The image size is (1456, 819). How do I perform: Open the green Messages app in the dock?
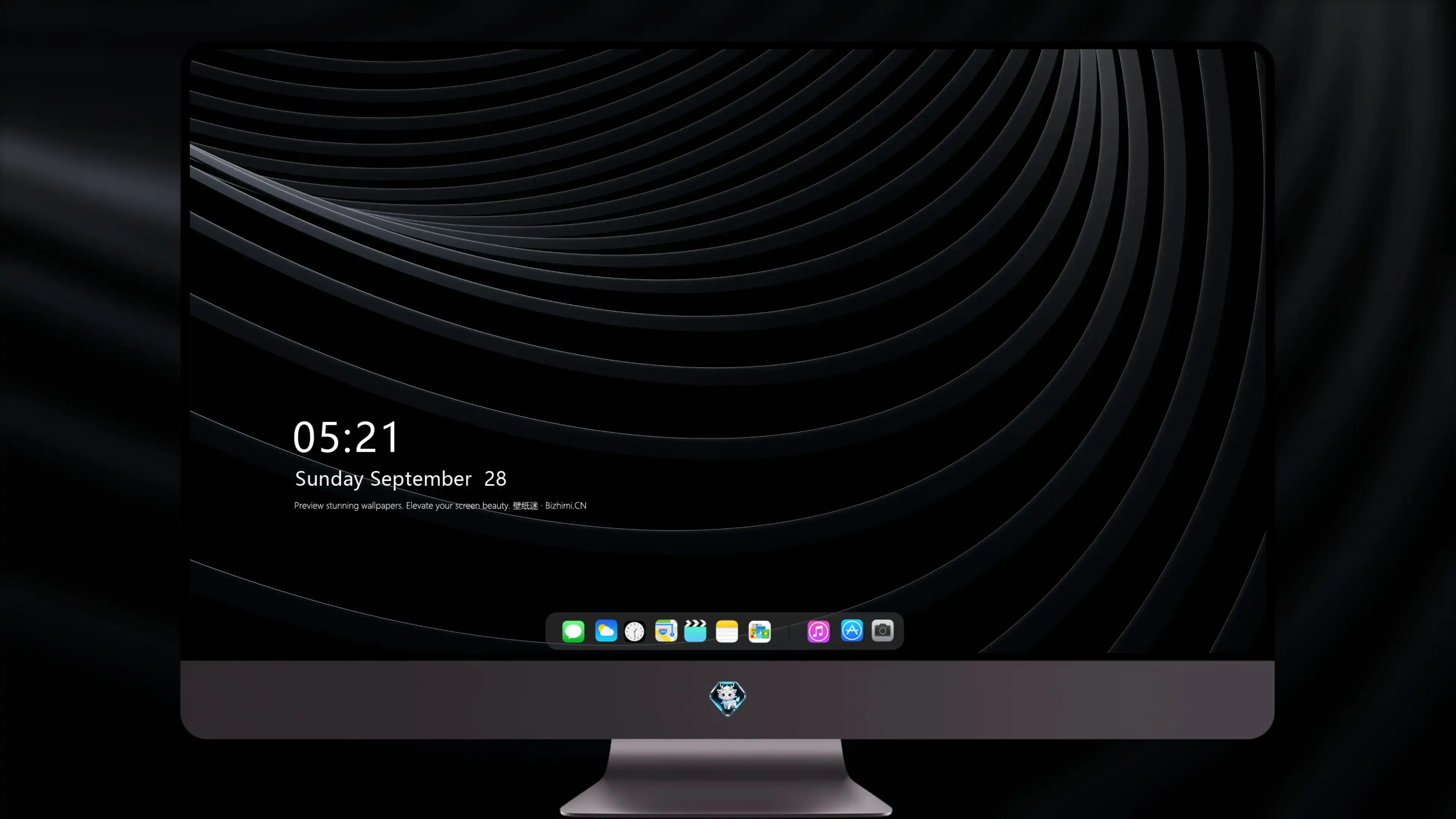pyautogui.click(x=573, y=631)
